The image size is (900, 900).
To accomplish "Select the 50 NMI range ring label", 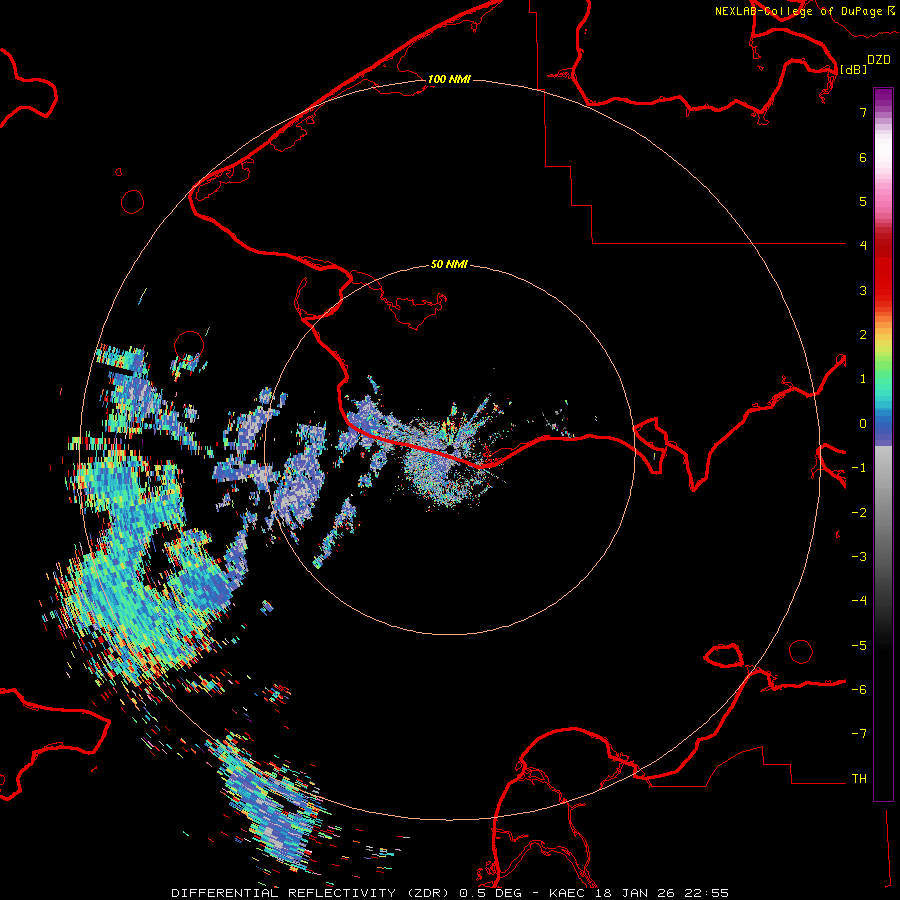I will tap(449, 264).
